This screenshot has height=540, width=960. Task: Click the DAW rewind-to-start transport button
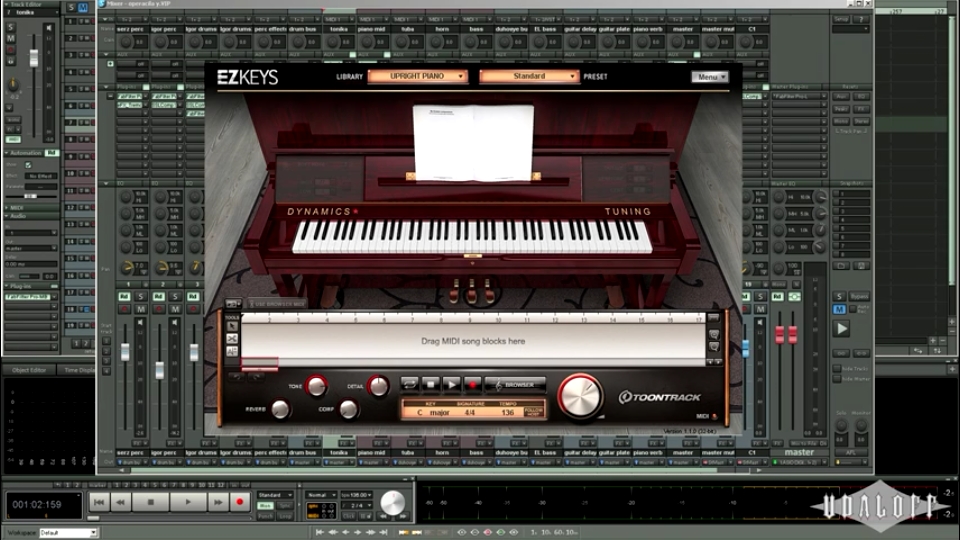click(98, 501)
